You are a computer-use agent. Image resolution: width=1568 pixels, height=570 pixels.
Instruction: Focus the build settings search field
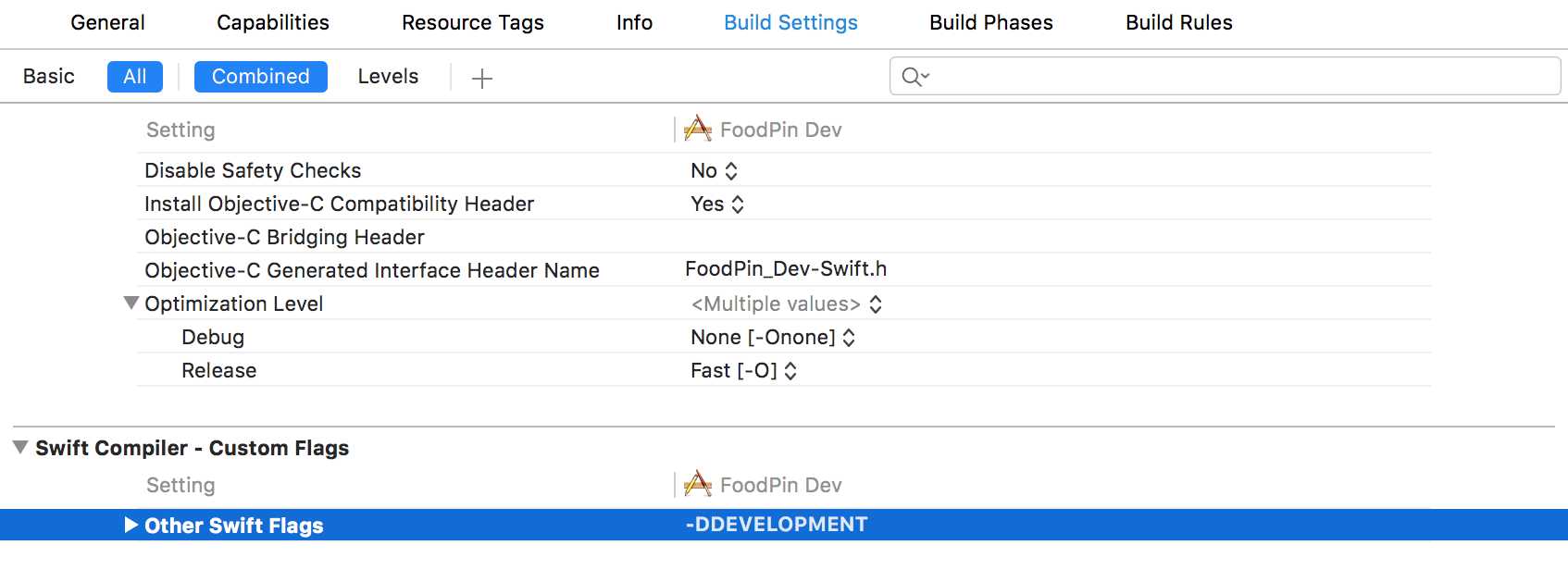click(1225, 76)
